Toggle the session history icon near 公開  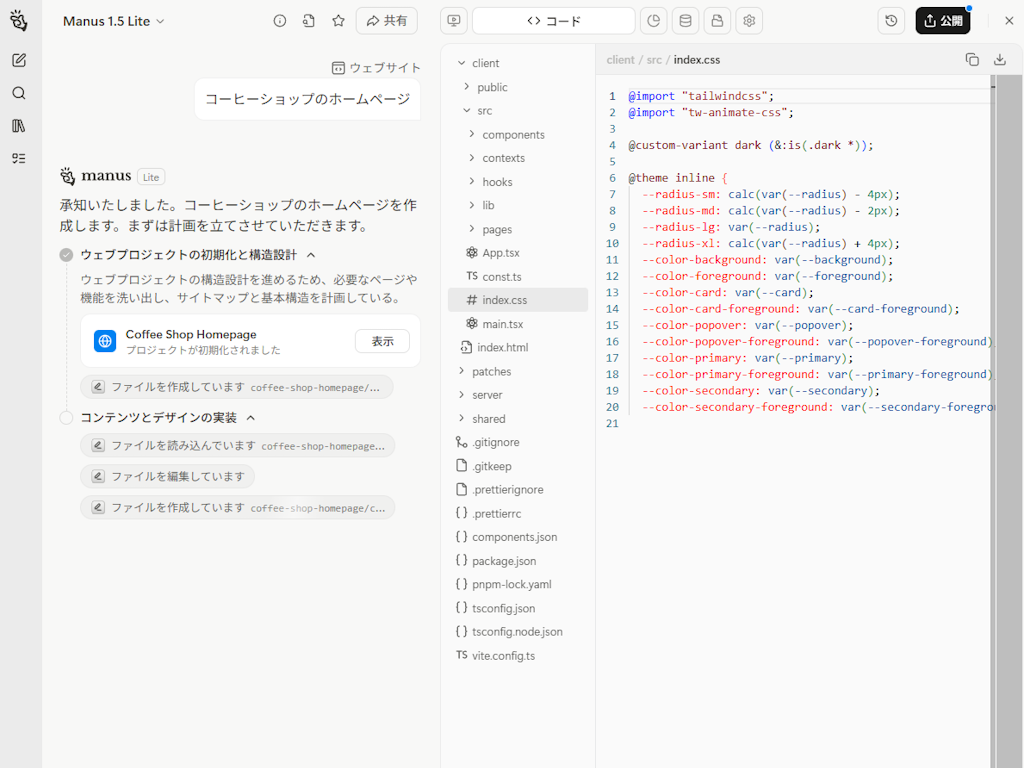tap(891, 20)
